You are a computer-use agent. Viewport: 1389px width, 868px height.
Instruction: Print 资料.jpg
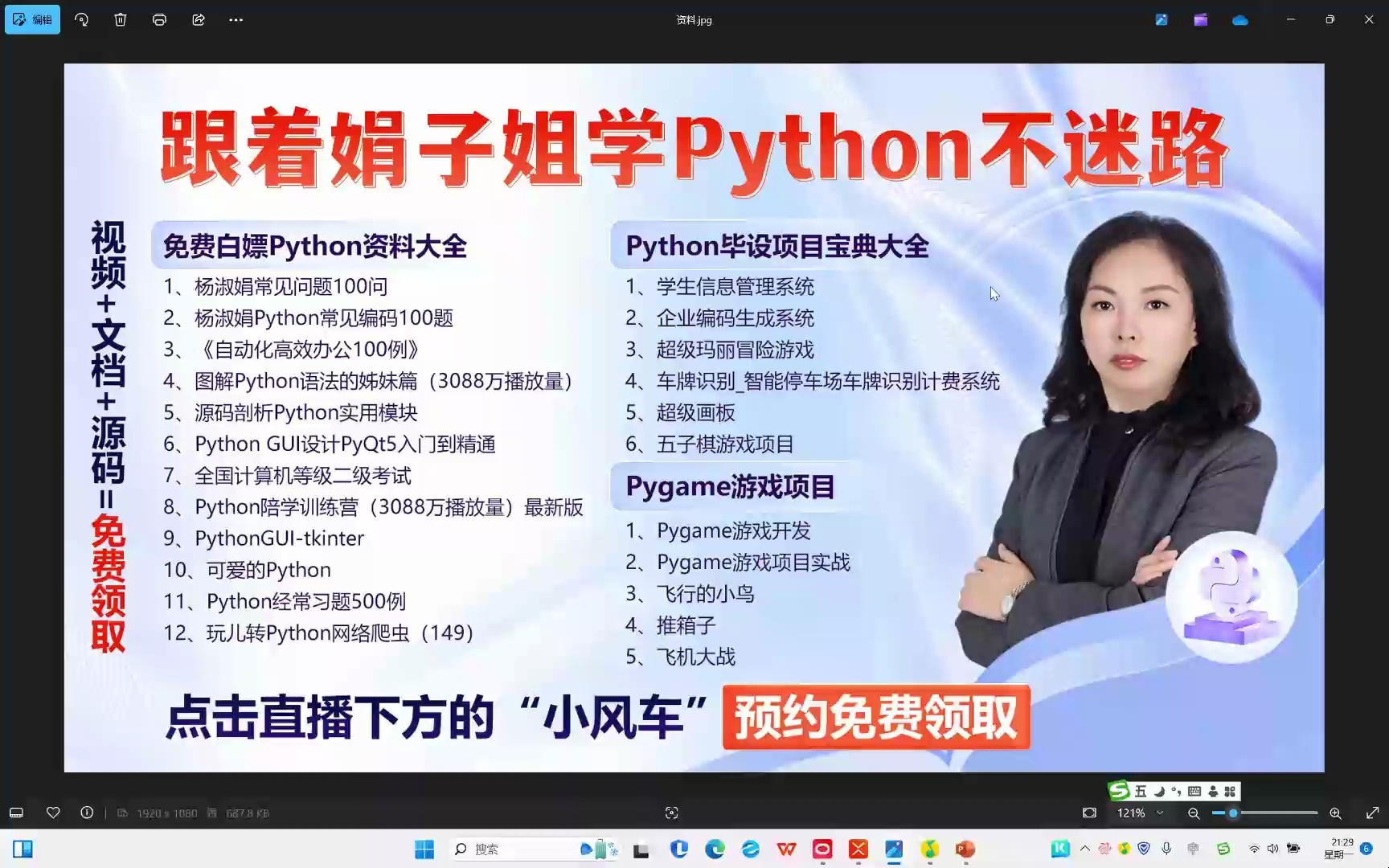tap(159, 19)
